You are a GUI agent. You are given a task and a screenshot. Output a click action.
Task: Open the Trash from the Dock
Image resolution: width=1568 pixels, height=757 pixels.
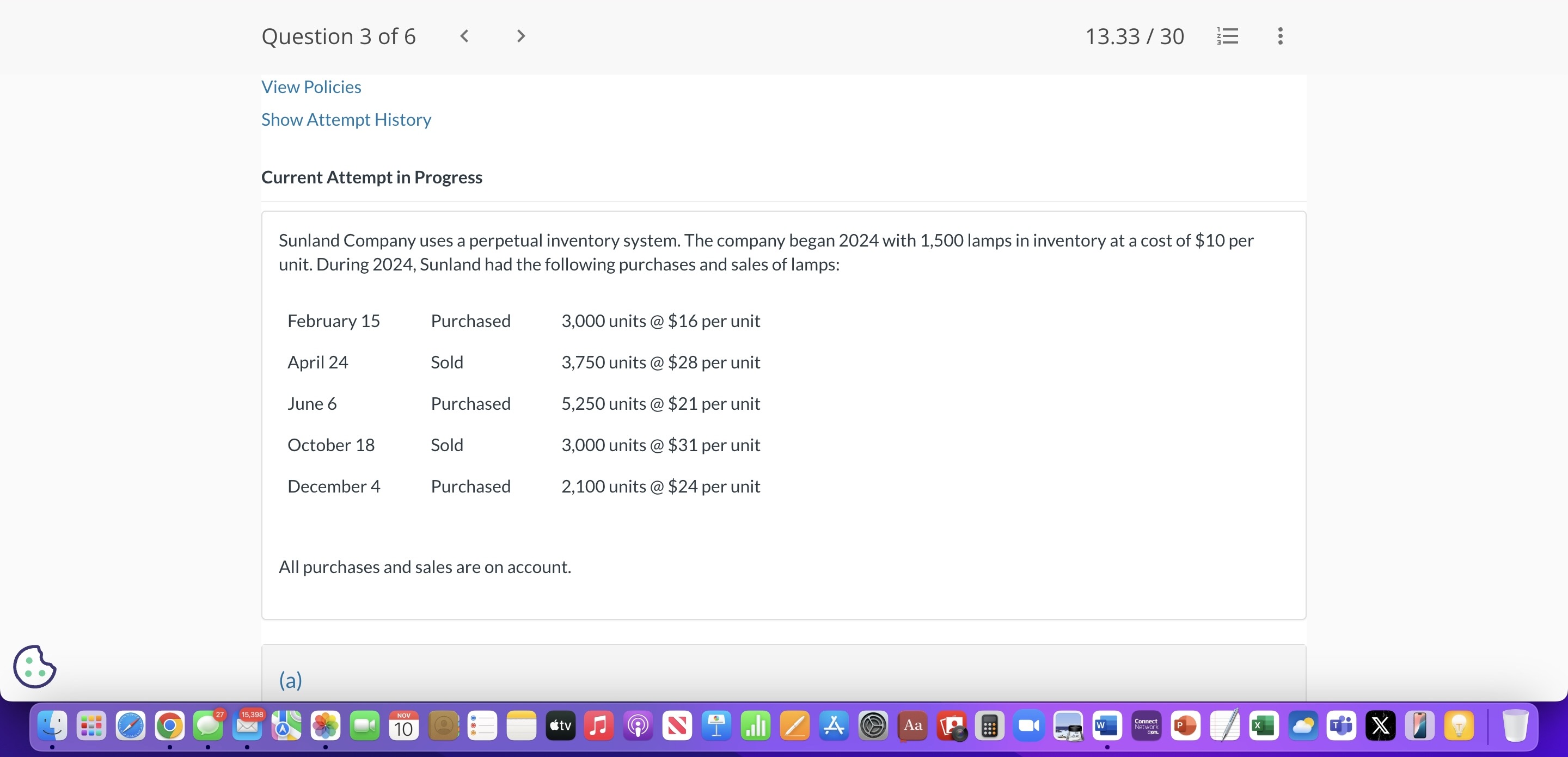click(x=1516, y=725)
